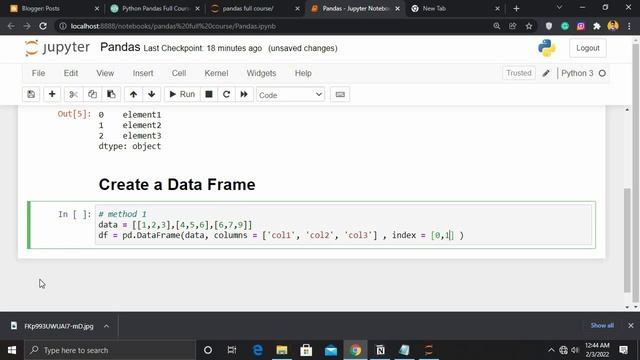Viewport: 640px width, 360px height.
Task: Run the selected cell
Action: tap(182, 94)
